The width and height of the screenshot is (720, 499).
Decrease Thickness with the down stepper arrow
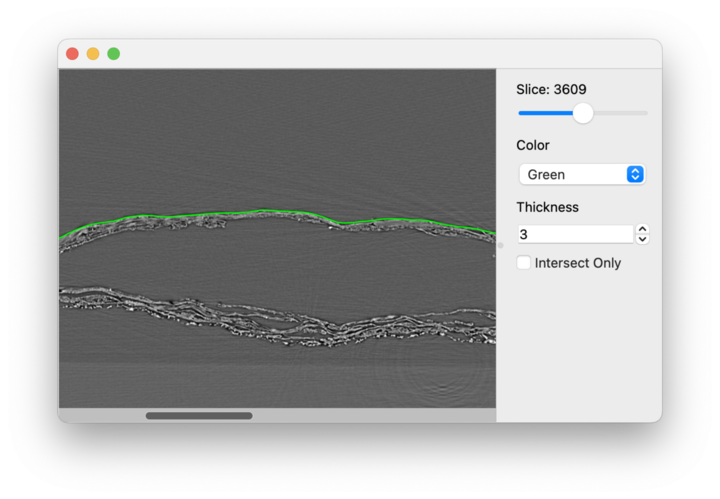click(642, 240)
